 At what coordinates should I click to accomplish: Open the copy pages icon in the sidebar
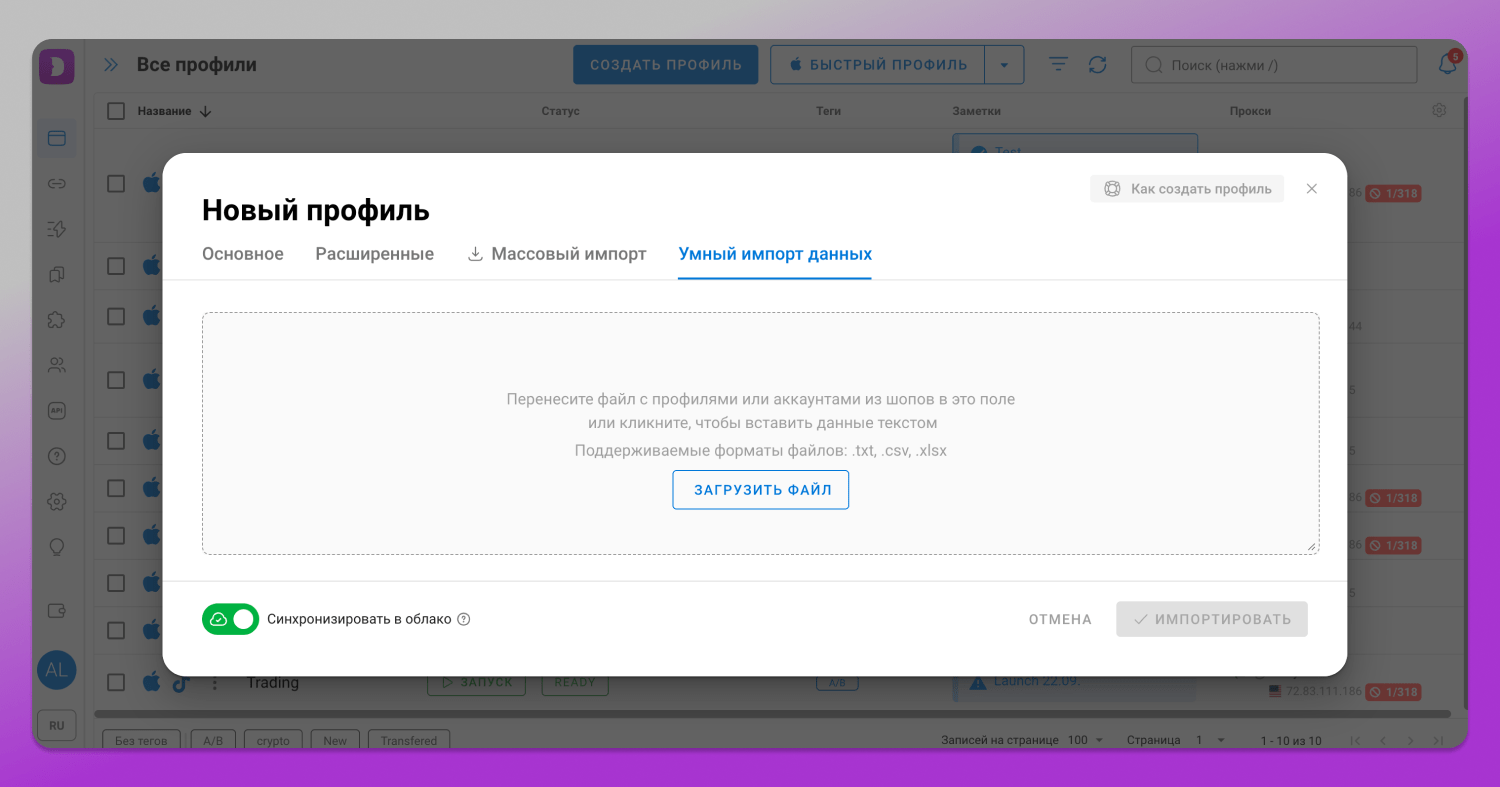click(x=57, y=274)
